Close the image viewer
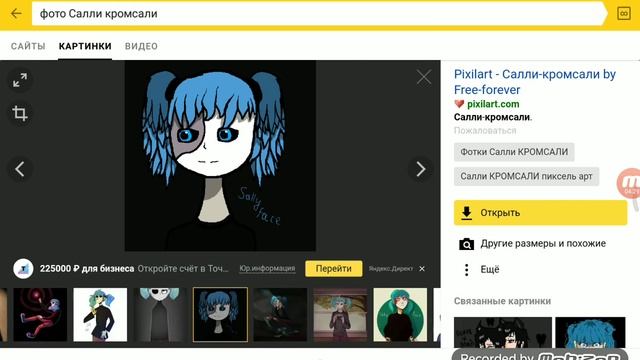The height and width of the screenshot is (360, 640). [424, 77]
